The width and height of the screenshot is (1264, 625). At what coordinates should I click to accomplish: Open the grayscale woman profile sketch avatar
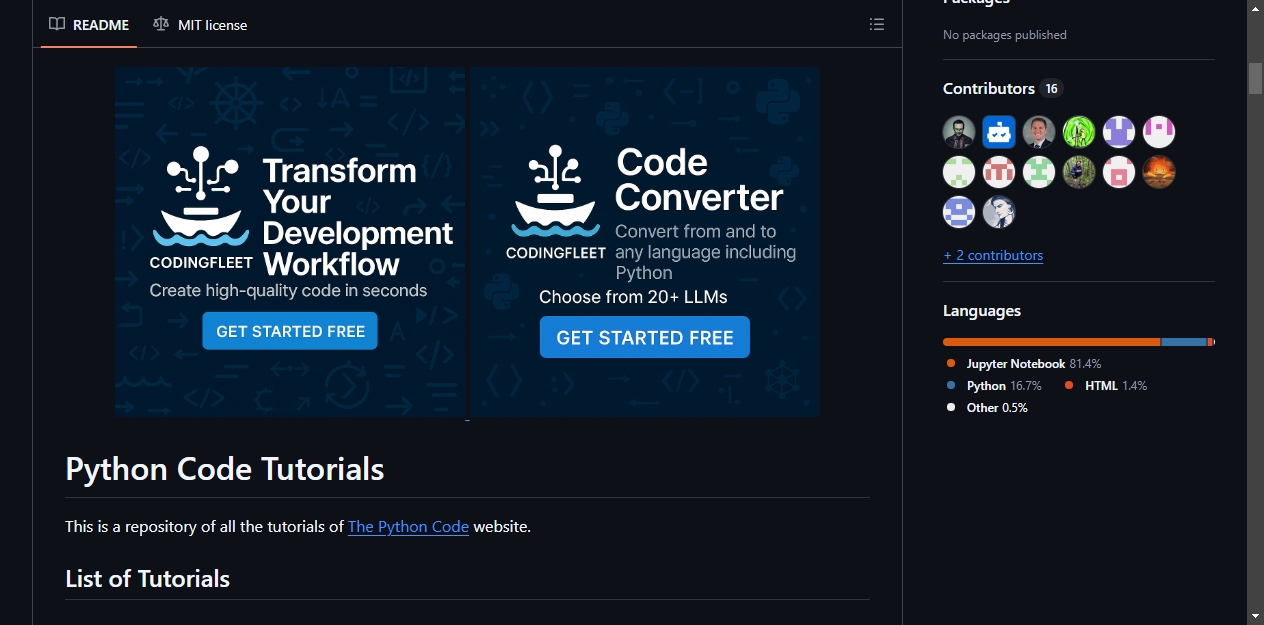coord(999,212)
